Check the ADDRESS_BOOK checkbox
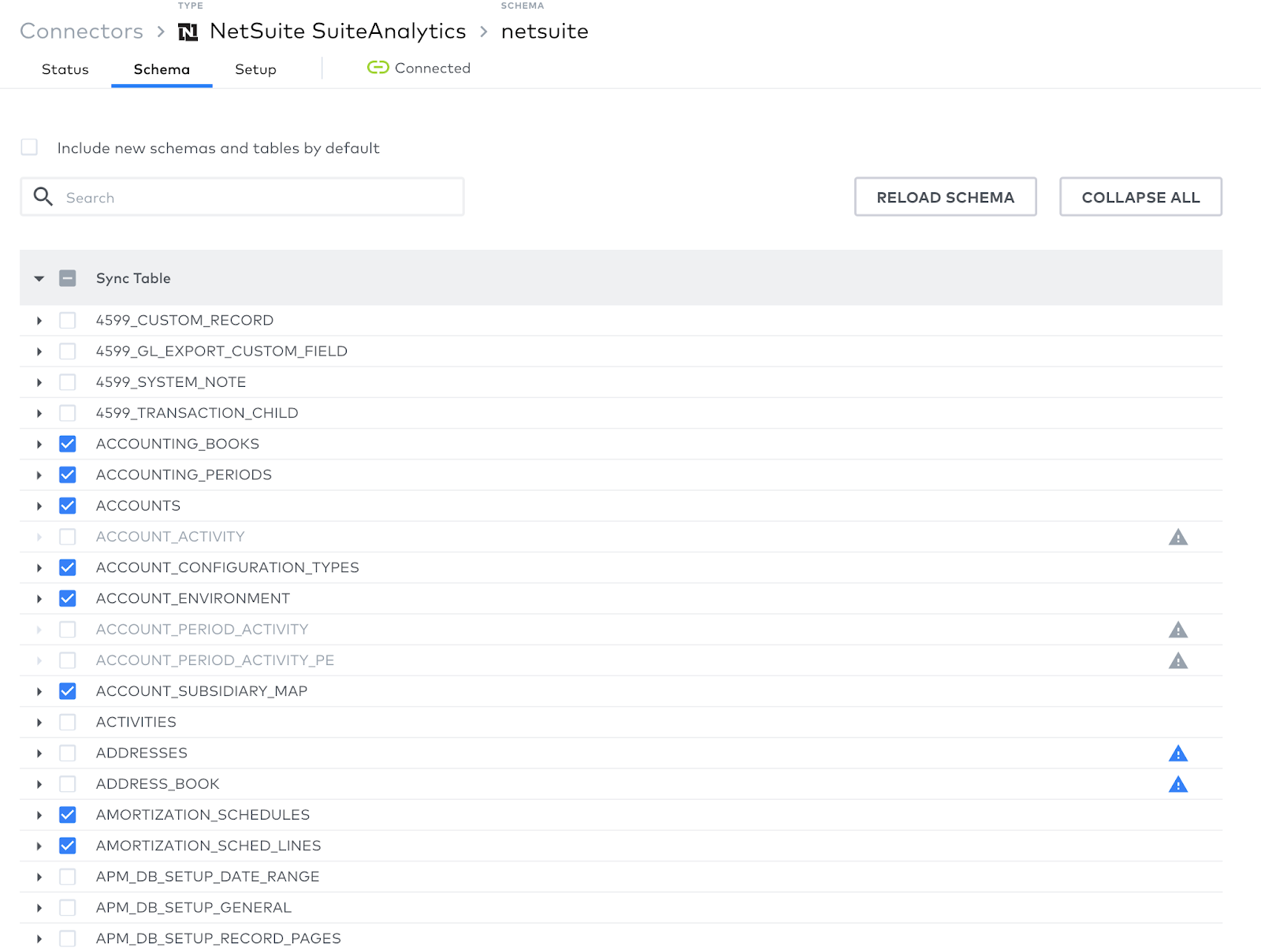The height and width of the screenshot is (952, 1261). point(68,784)
